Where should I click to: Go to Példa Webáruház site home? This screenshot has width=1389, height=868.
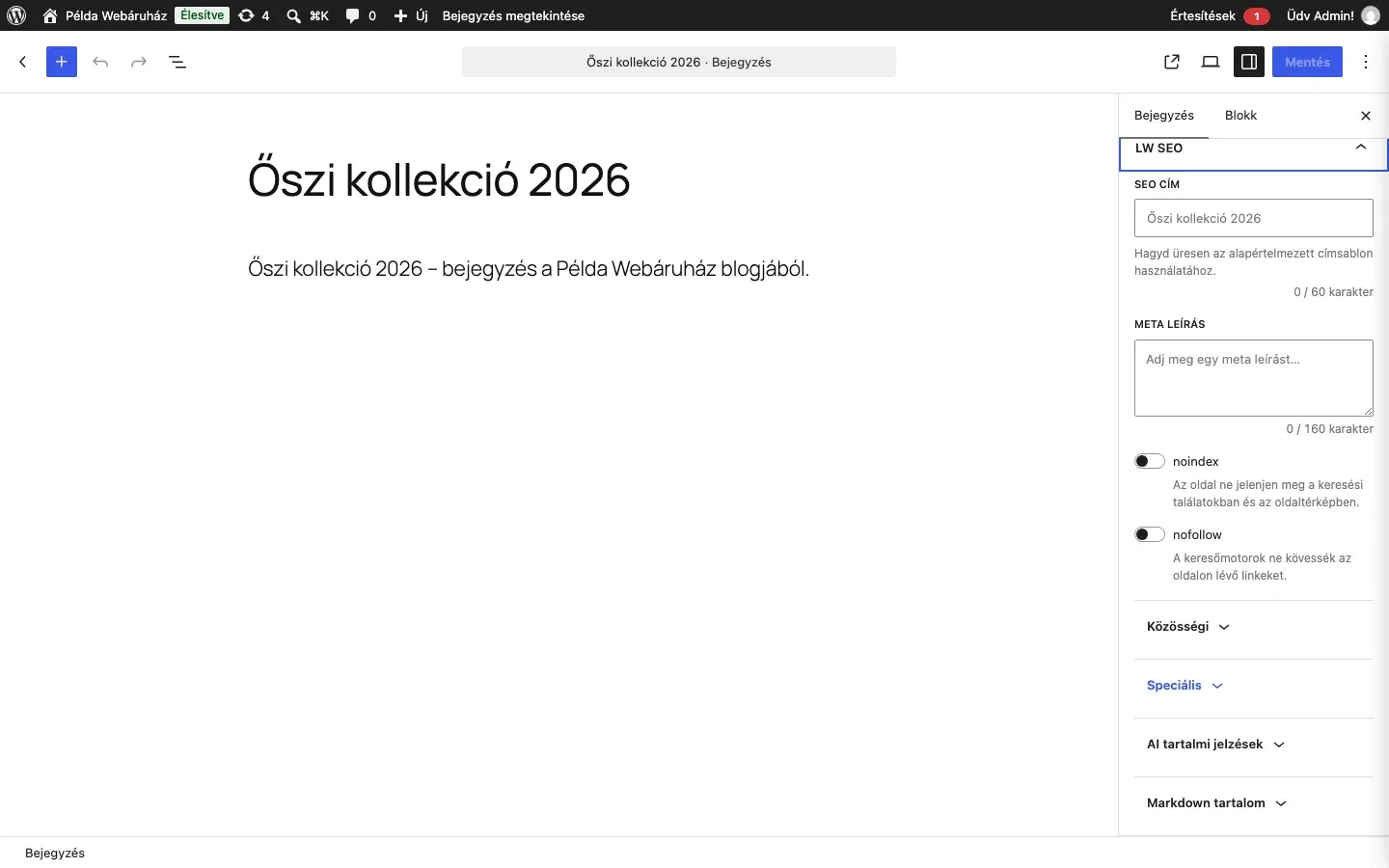coord(105,15)
